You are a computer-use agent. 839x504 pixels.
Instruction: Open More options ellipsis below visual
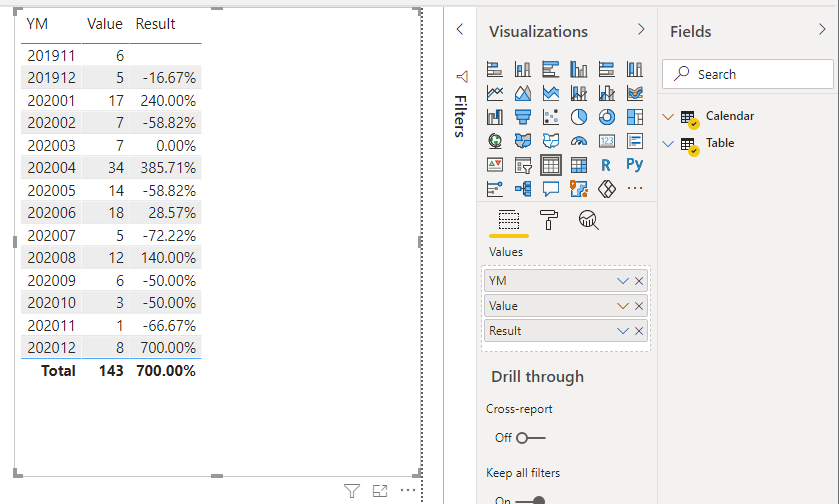(408, 490)
